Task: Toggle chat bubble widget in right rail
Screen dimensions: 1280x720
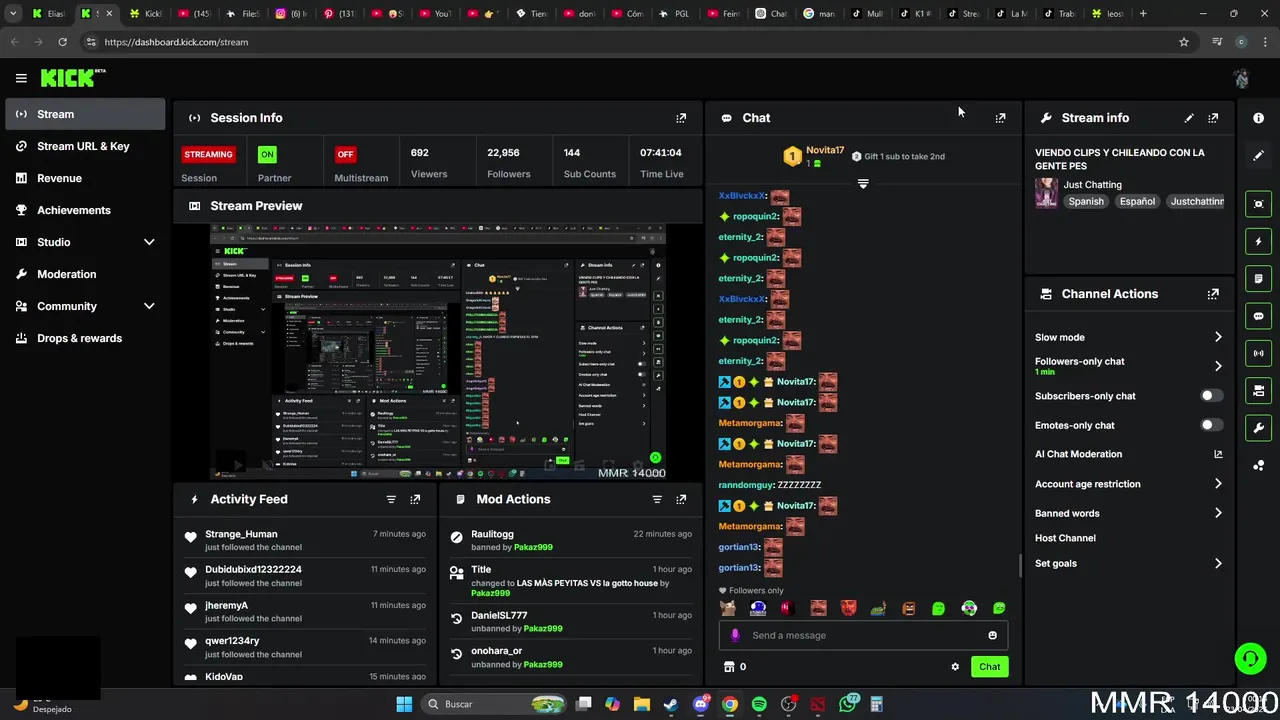Action: pos(1258,316)
